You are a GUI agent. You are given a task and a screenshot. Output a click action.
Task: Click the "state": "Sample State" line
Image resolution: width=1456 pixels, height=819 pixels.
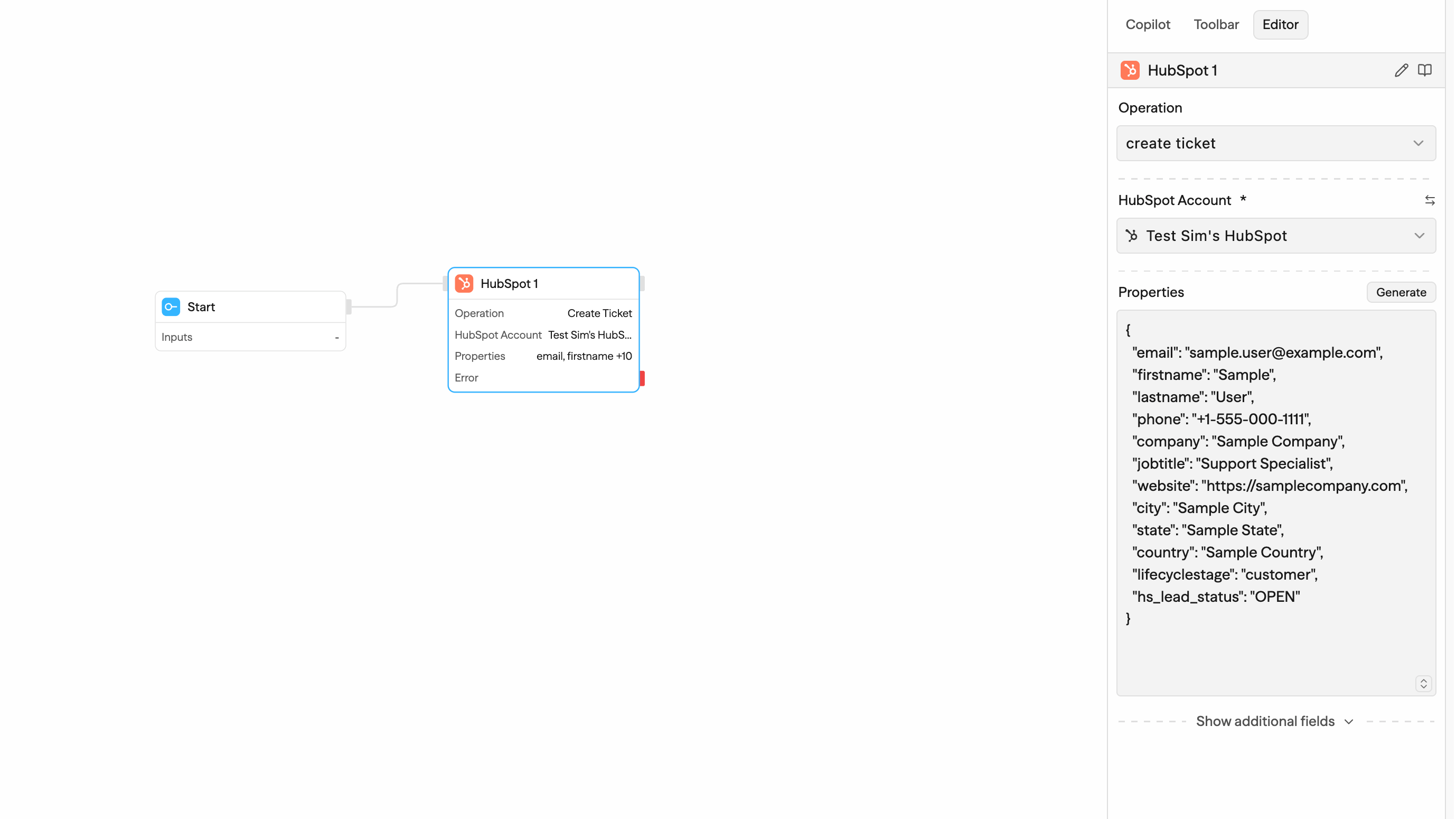1208,530
